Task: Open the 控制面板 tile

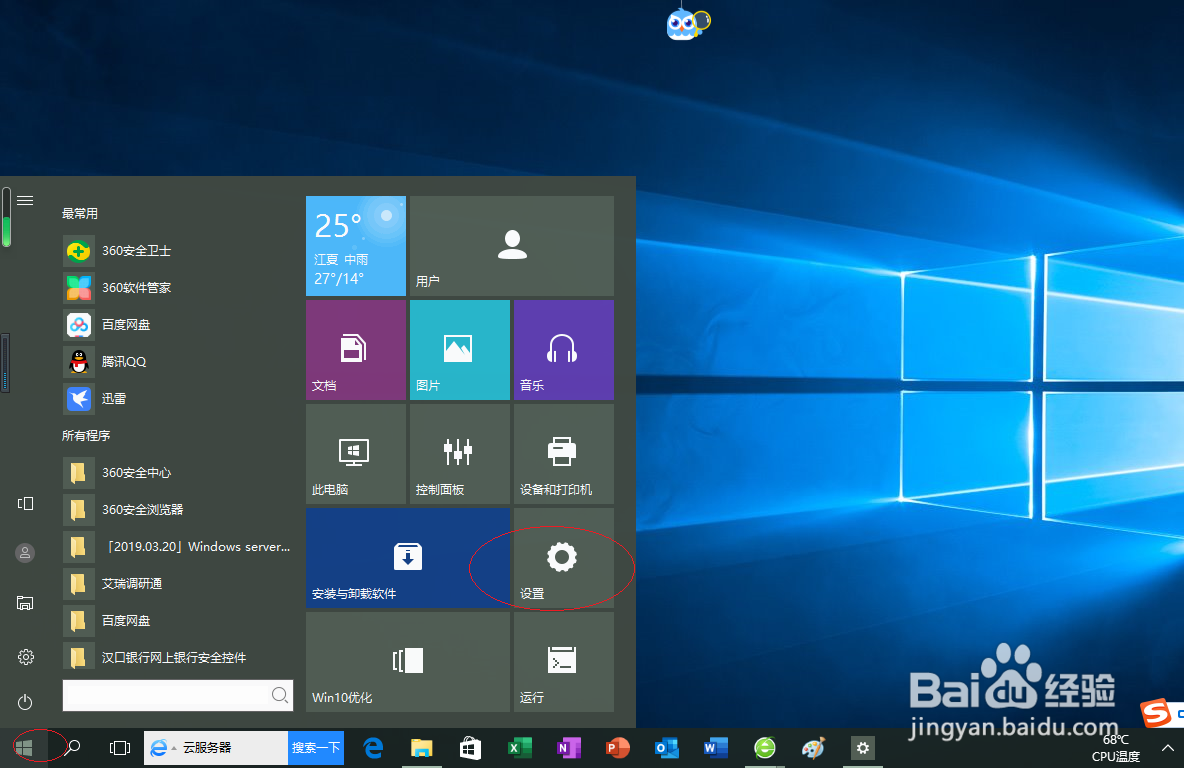Action: point(458,453)
